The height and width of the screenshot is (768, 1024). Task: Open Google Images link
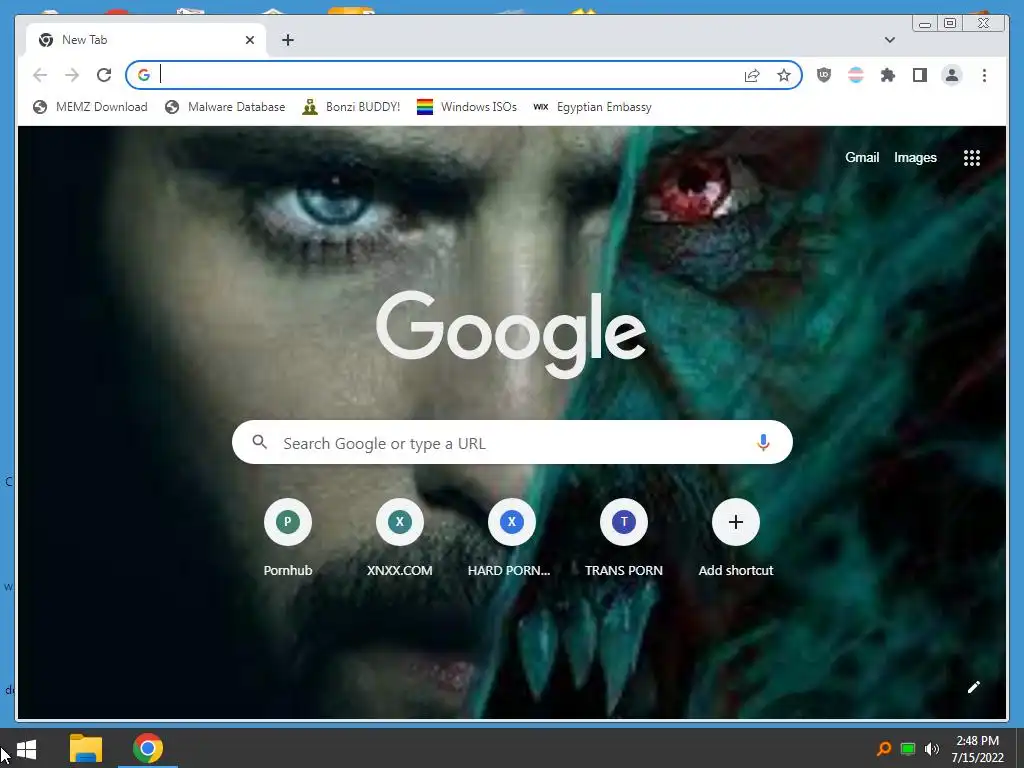click(x=915, y=157)
